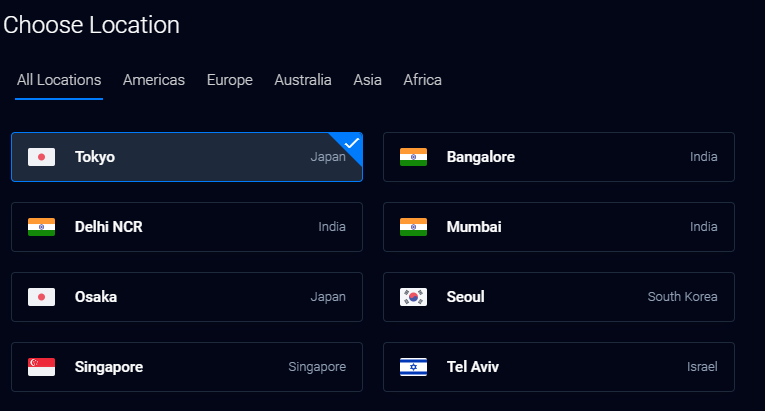
Task: Click the Singapore flag icon
Action: pos(41,367)
